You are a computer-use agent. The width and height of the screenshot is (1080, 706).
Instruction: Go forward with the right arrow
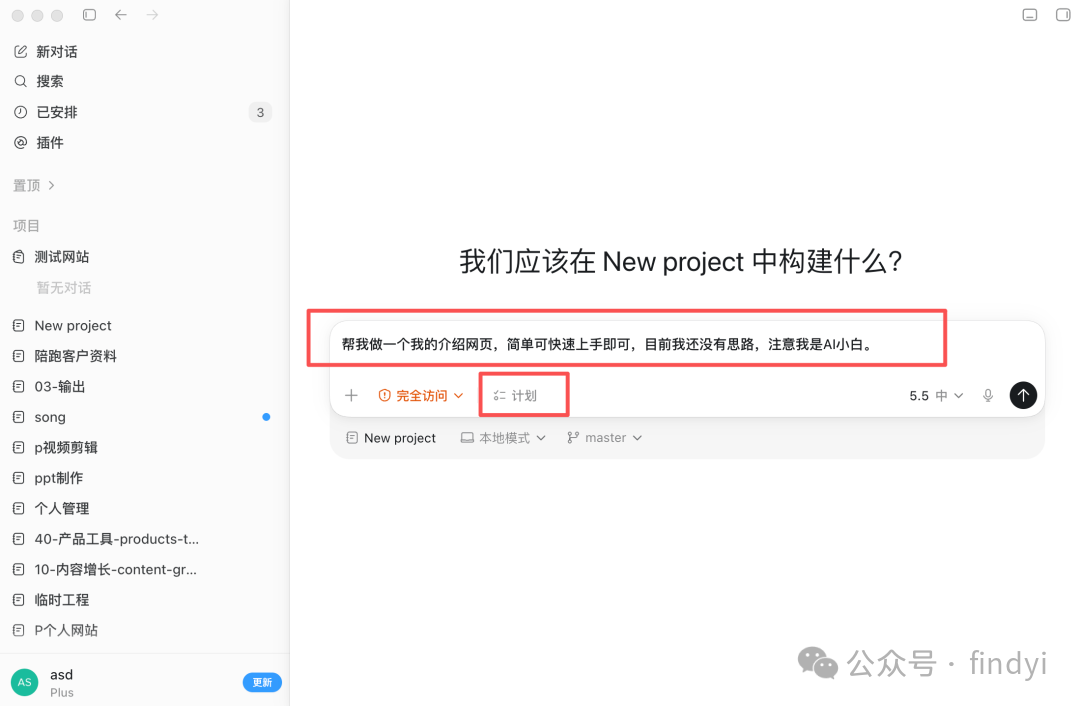152,14
